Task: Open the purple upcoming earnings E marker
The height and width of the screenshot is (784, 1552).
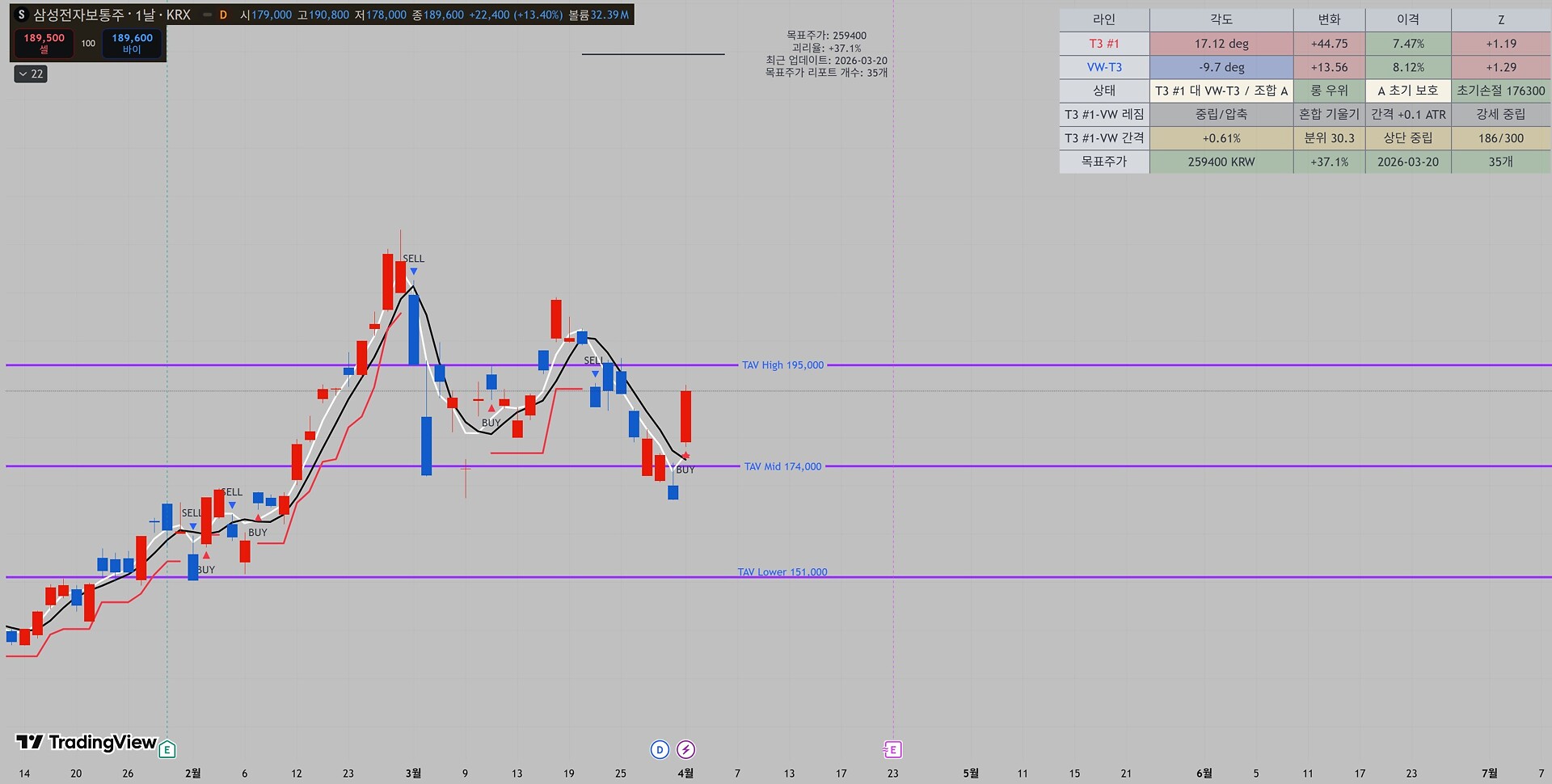Action: (x=892, y=750)
